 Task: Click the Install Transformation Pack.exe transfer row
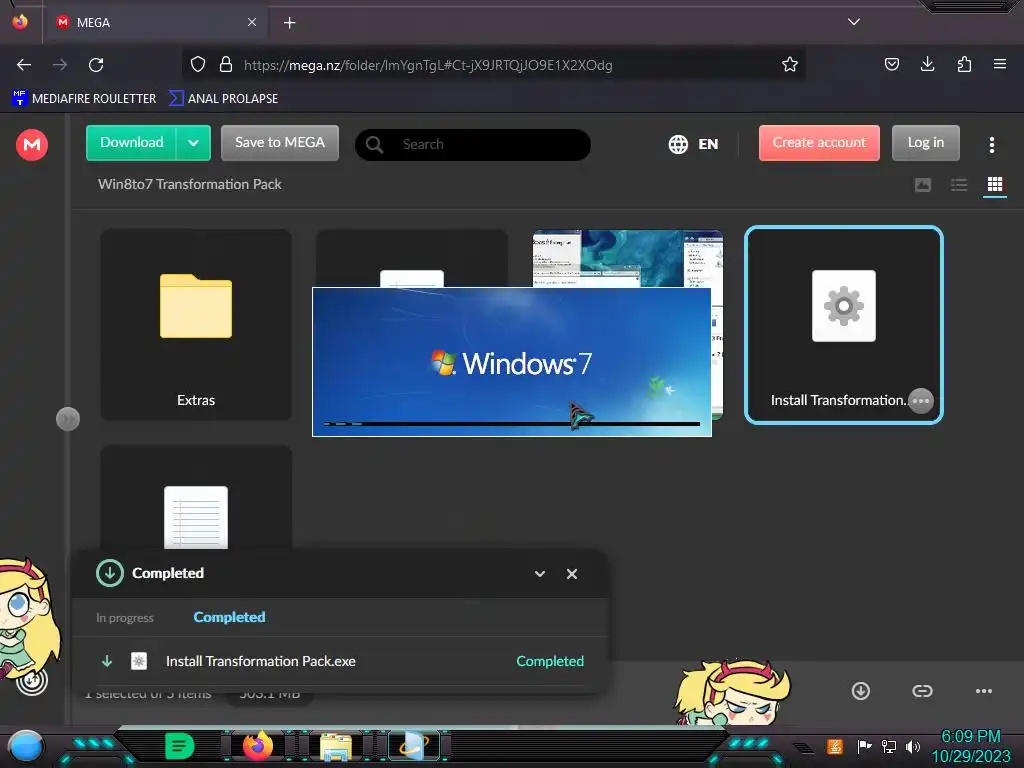[340, 661]
